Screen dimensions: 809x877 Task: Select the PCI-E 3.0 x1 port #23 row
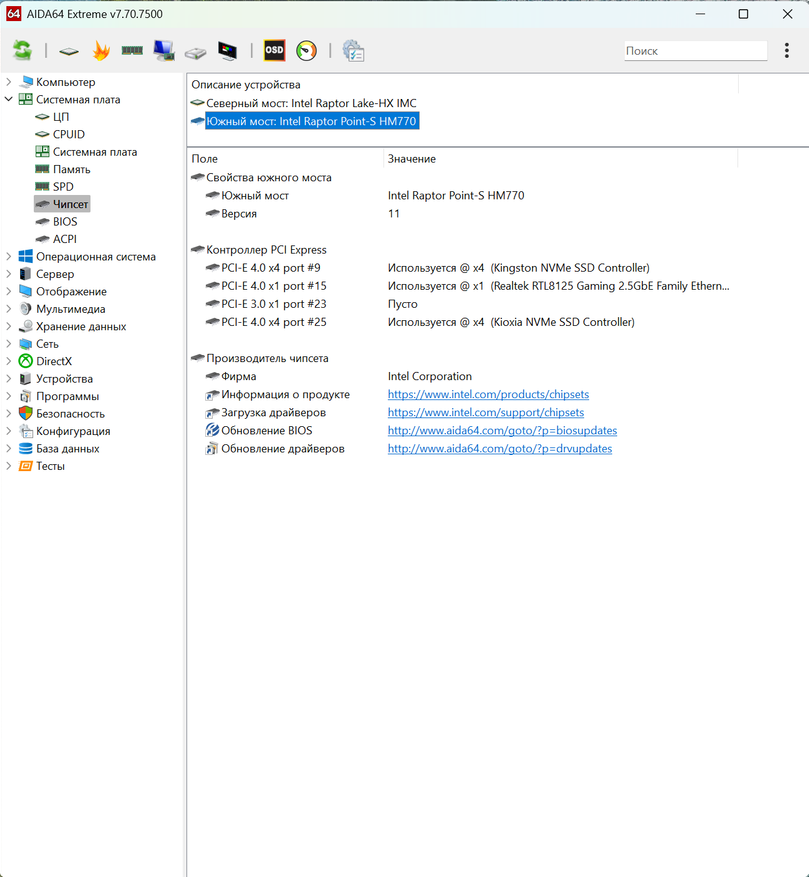274,304
